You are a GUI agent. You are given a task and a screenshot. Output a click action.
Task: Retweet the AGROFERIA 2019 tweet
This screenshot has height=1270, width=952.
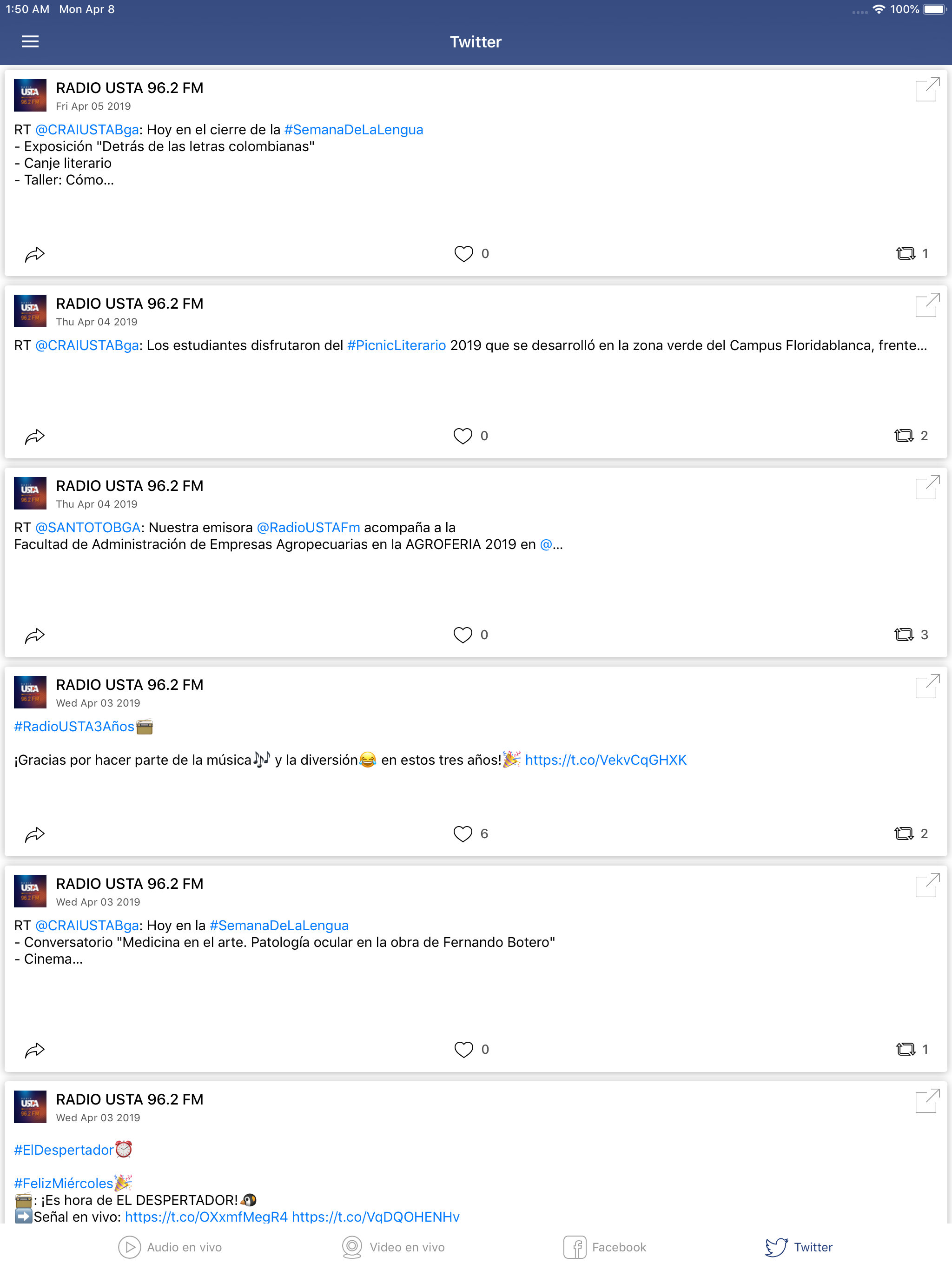904,635
